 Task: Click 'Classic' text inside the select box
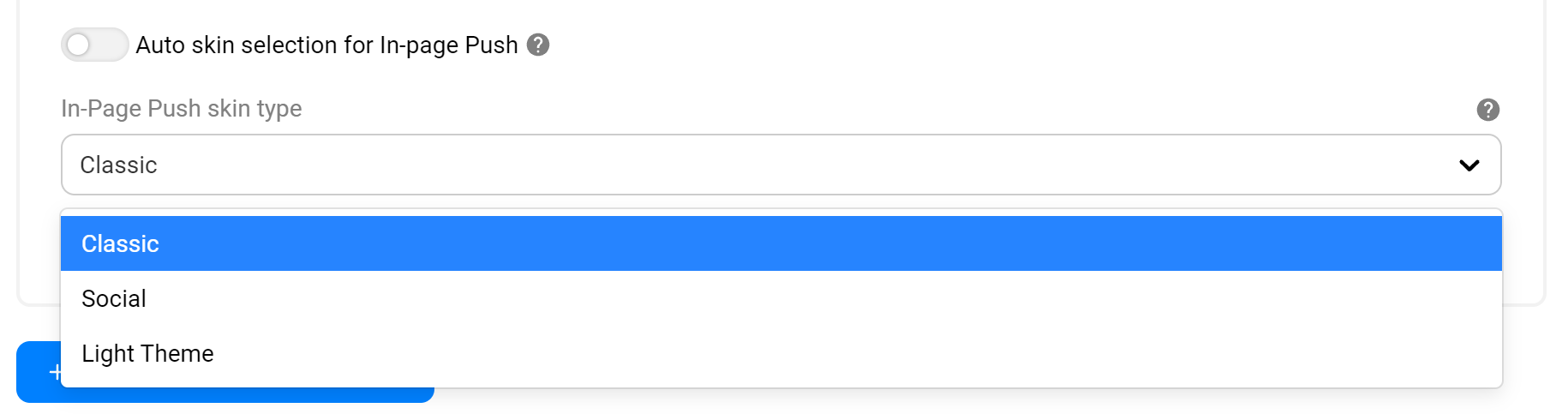tap(118, 165)
